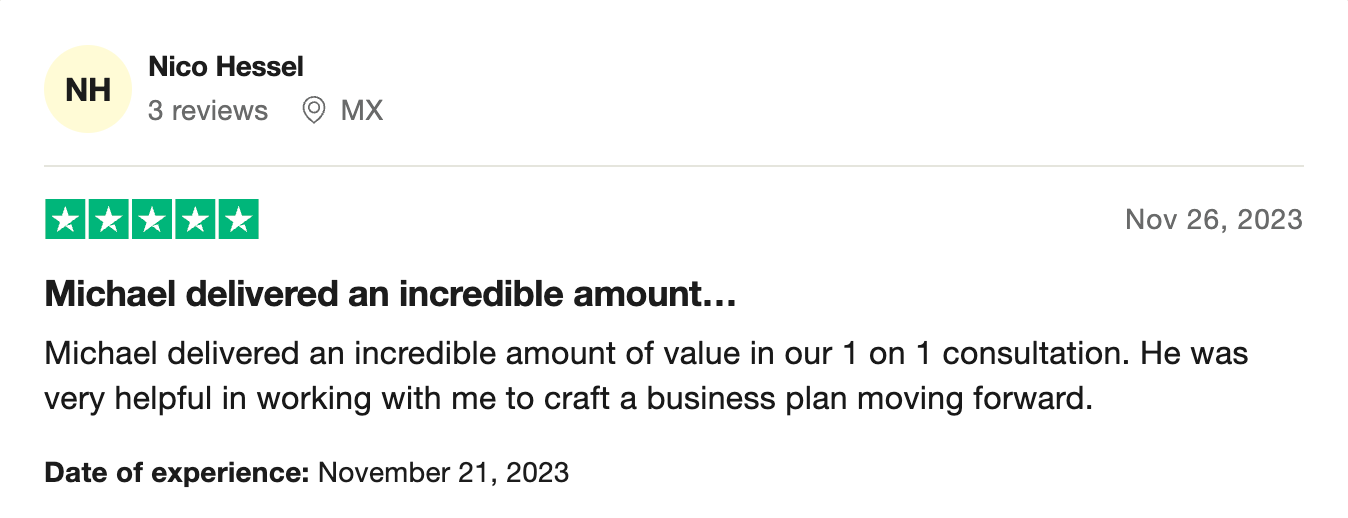Click the location pin icon
The image size is (1348, 518).
(314, 110)
